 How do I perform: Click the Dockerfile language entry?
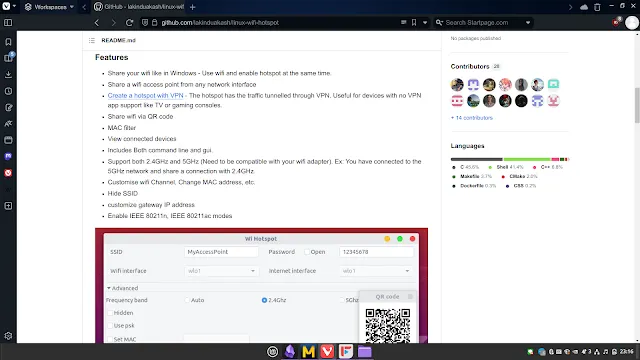(x=474, y=186)
